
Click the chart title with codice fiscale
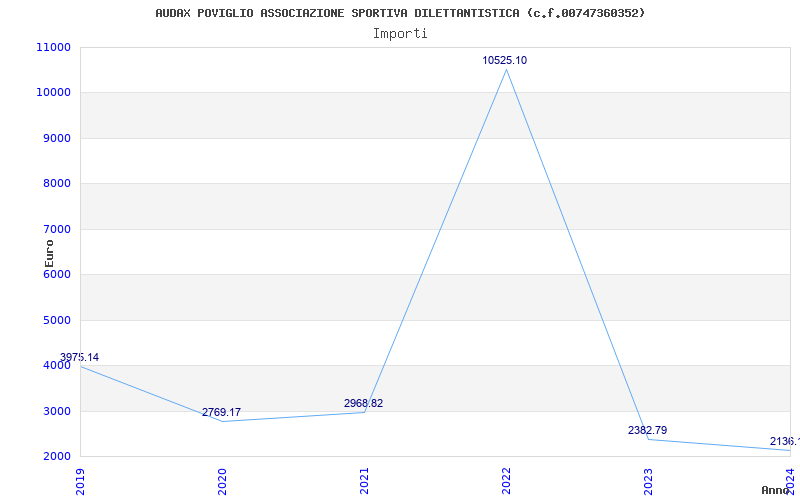click(x=400, y=13)
